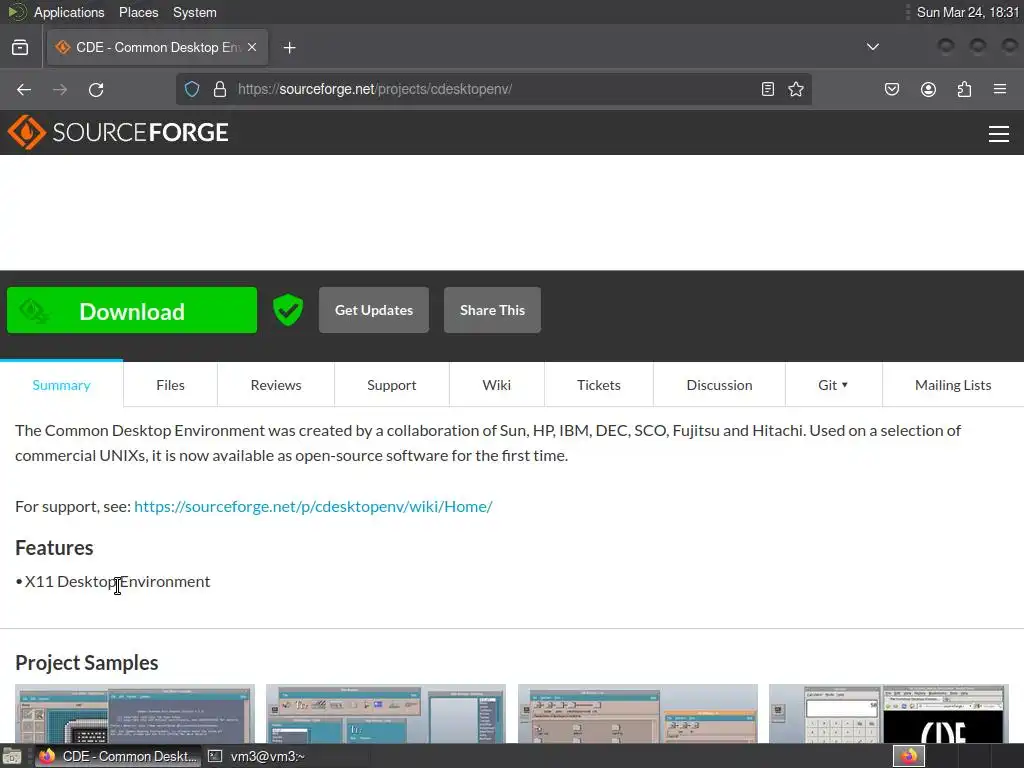
Task: Open the Applications menu in top panel
Action: pos(69,12)
